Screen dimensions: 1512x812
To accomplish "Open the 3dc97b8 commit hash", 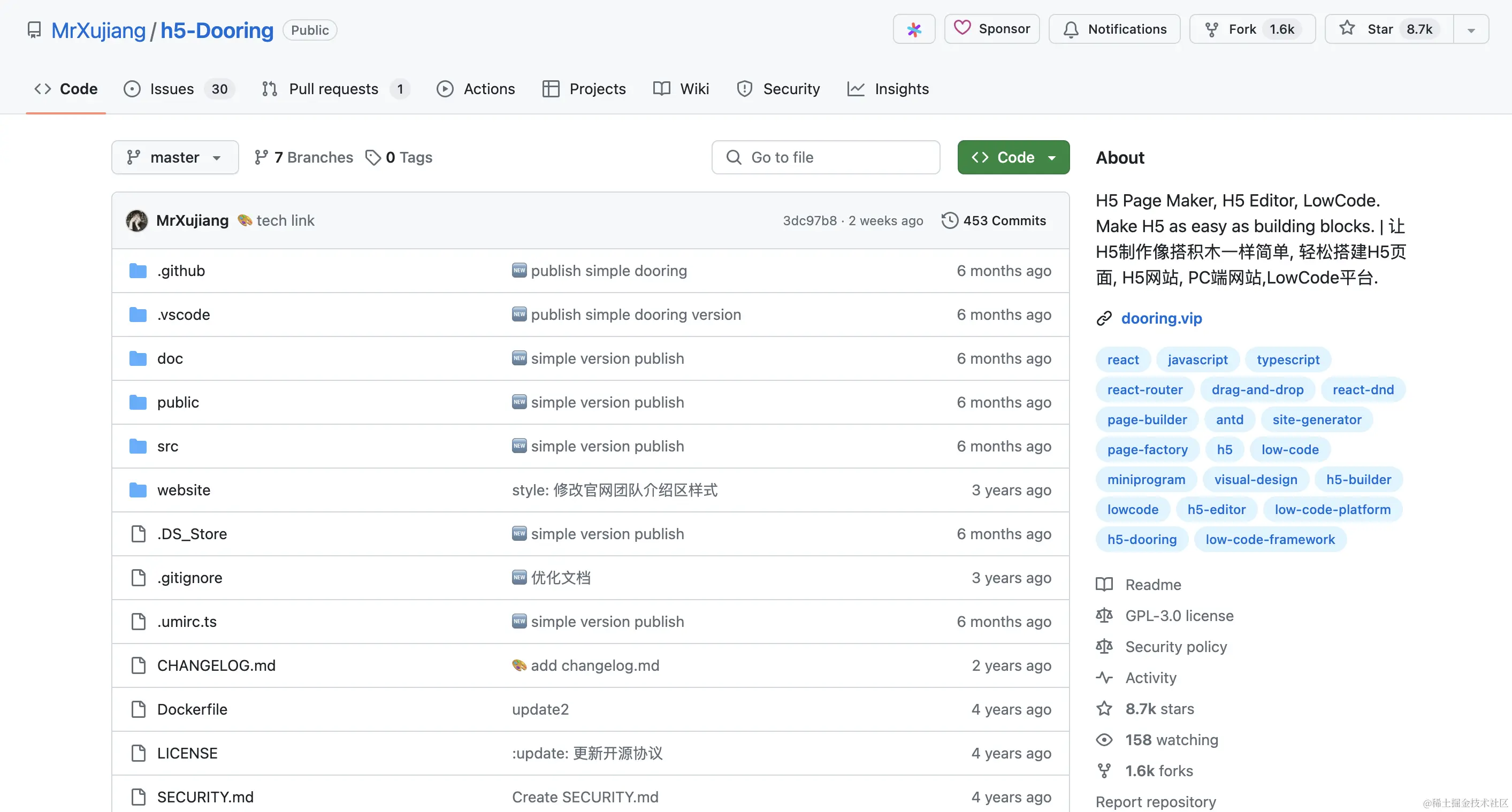I will pos(810,220).
